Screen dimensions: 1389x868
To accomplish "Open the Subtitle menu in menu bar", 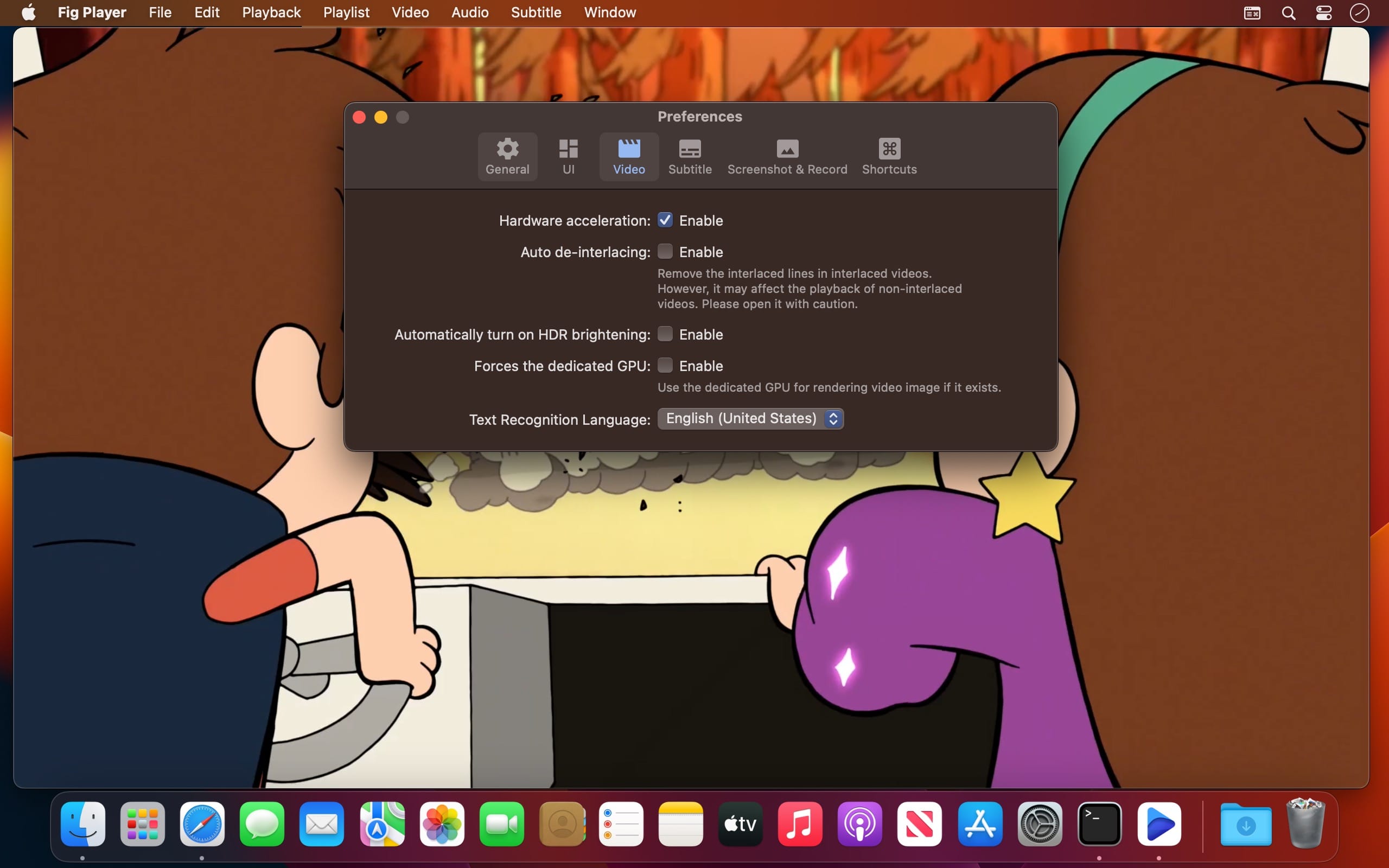I will (x=536, y=12).
